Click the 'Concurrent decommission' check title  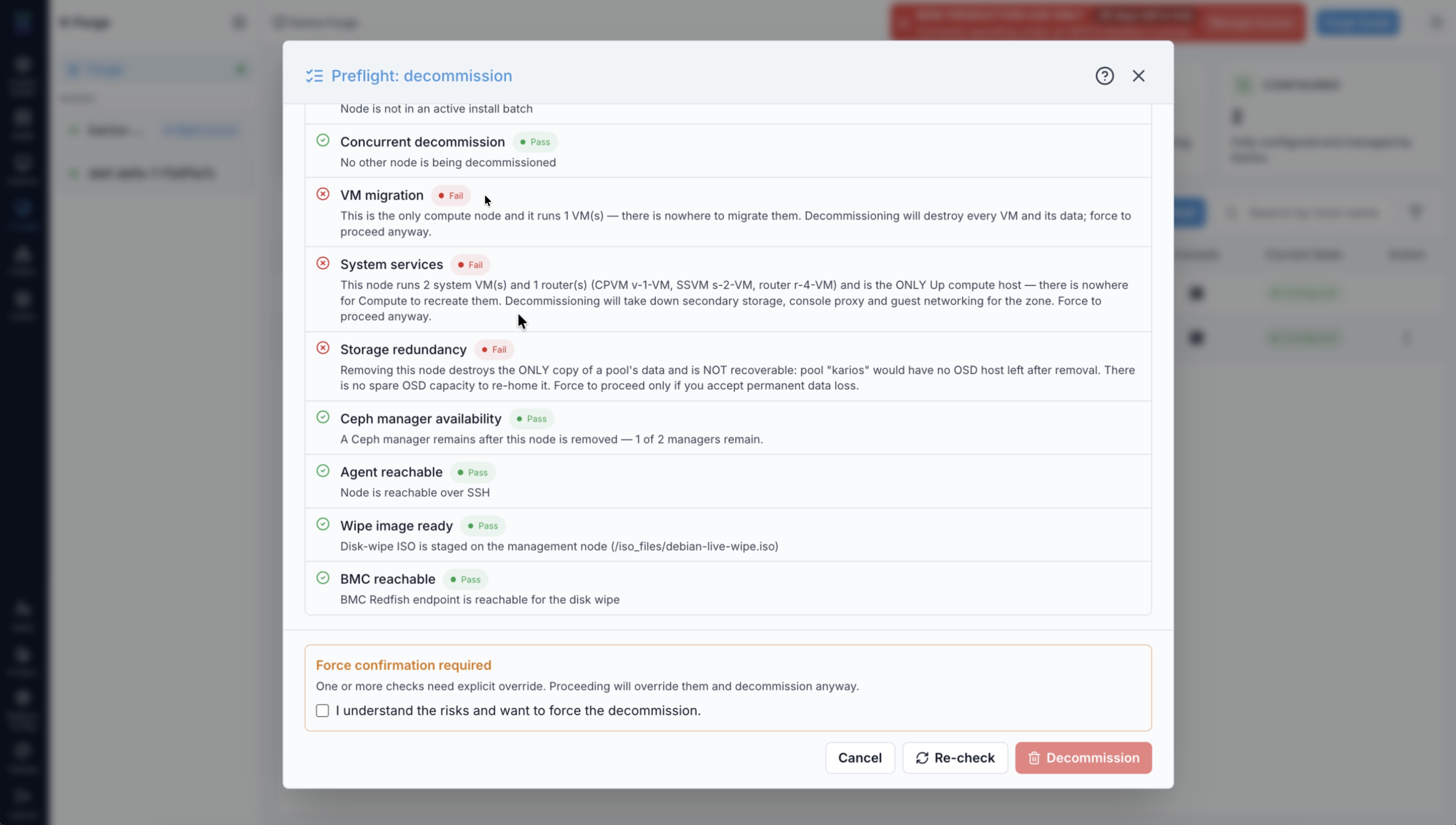point(423,142)
